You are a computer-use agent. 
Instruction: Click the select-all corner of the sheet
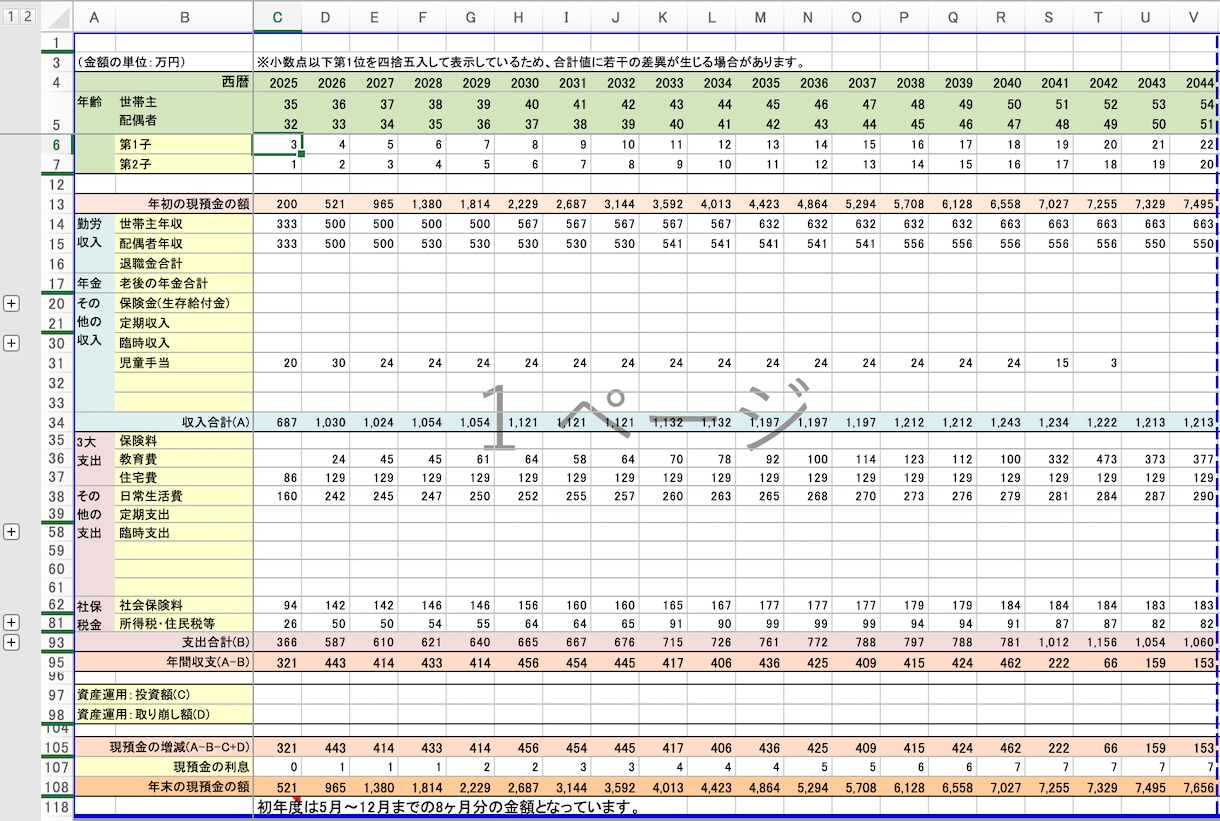click(x=57, y=16)
